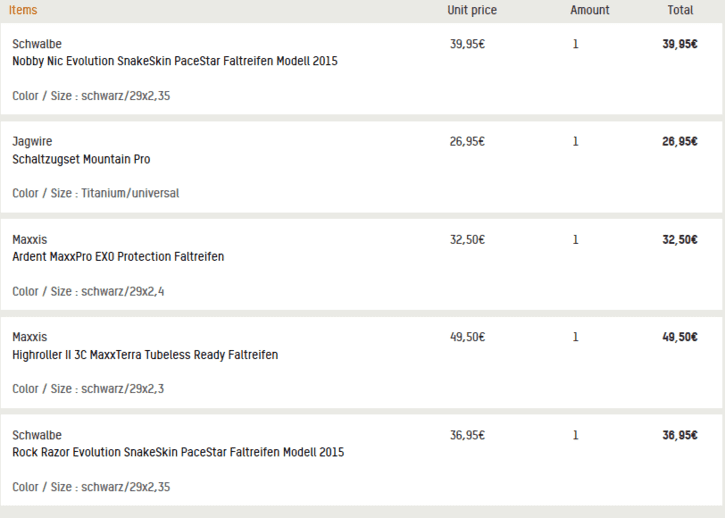Click the Amount column header

[590, 10]
